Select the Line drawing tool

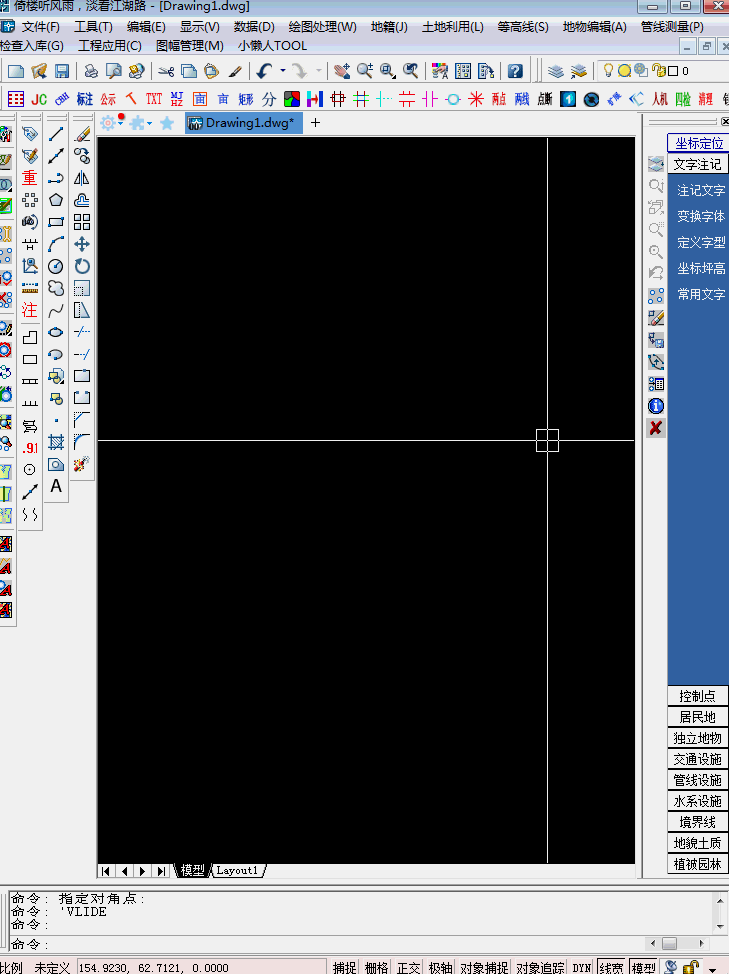pos(56,134)
